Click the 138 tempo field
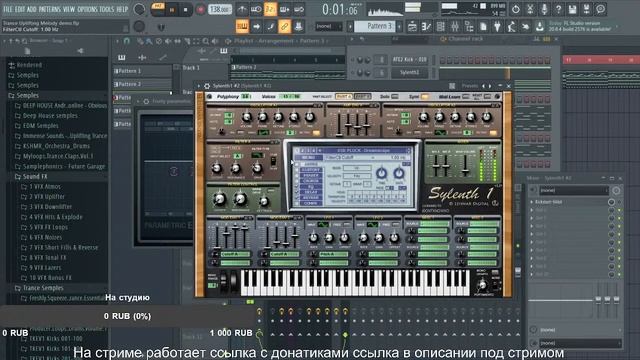This screenshot has height=360, width=640. pyautogui.click(x=220, y=9)
